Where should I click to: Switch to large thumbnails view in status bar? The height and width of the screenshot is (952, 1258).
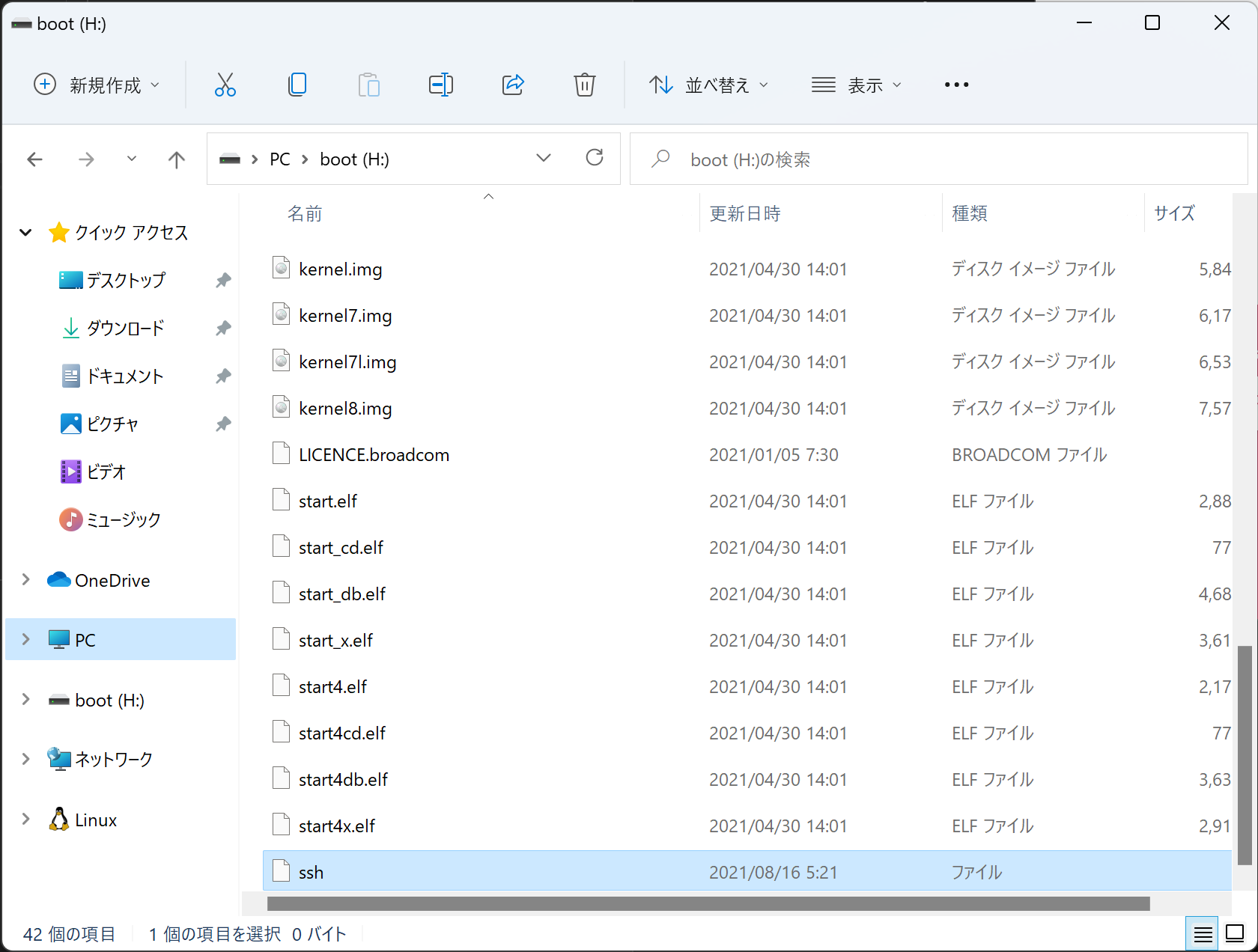pyautogui.click(x=1234, y=933)
